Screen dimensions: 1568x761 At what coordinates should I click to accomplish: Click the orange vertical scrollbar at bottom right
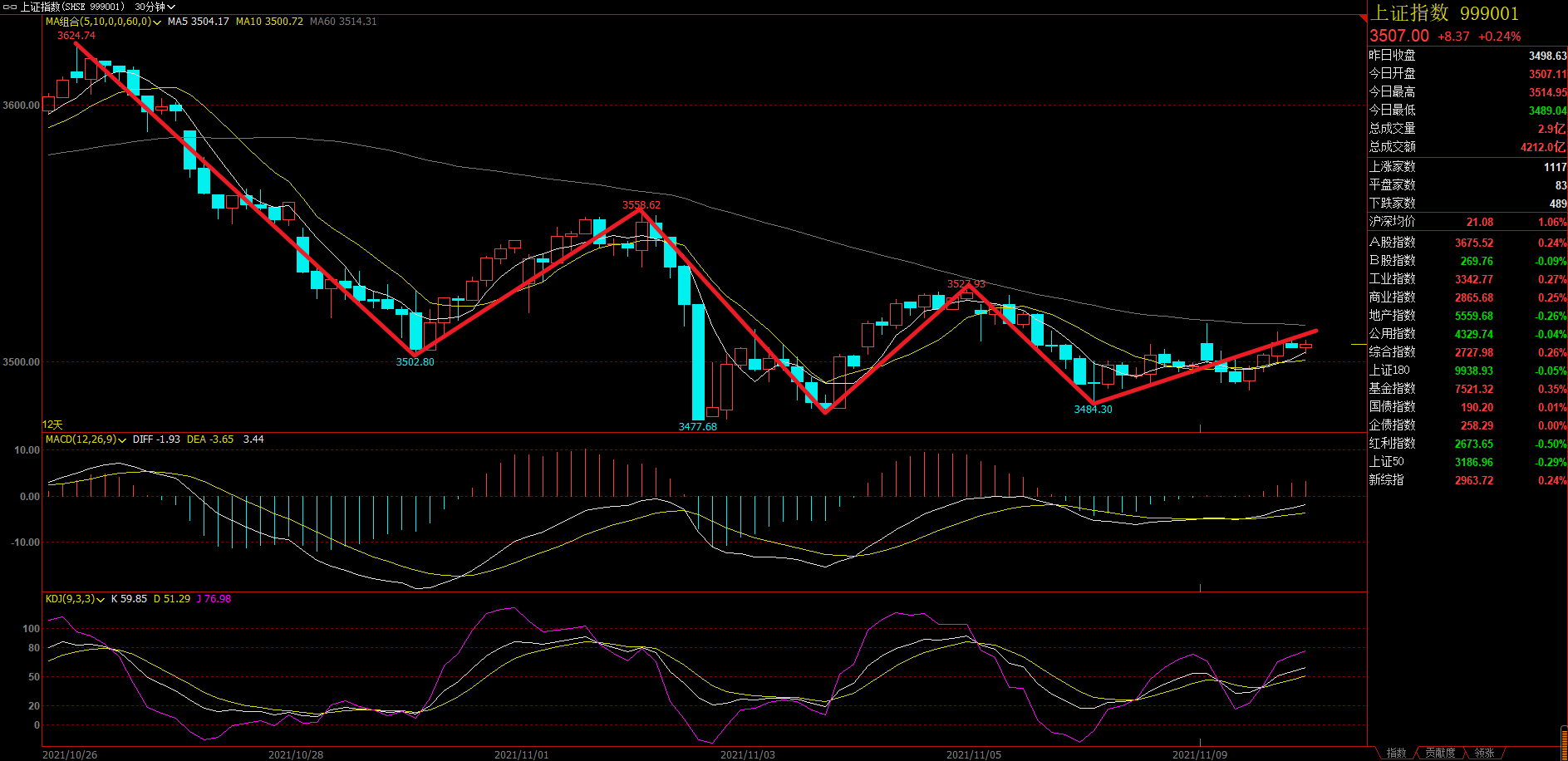tap(1564, 744)
